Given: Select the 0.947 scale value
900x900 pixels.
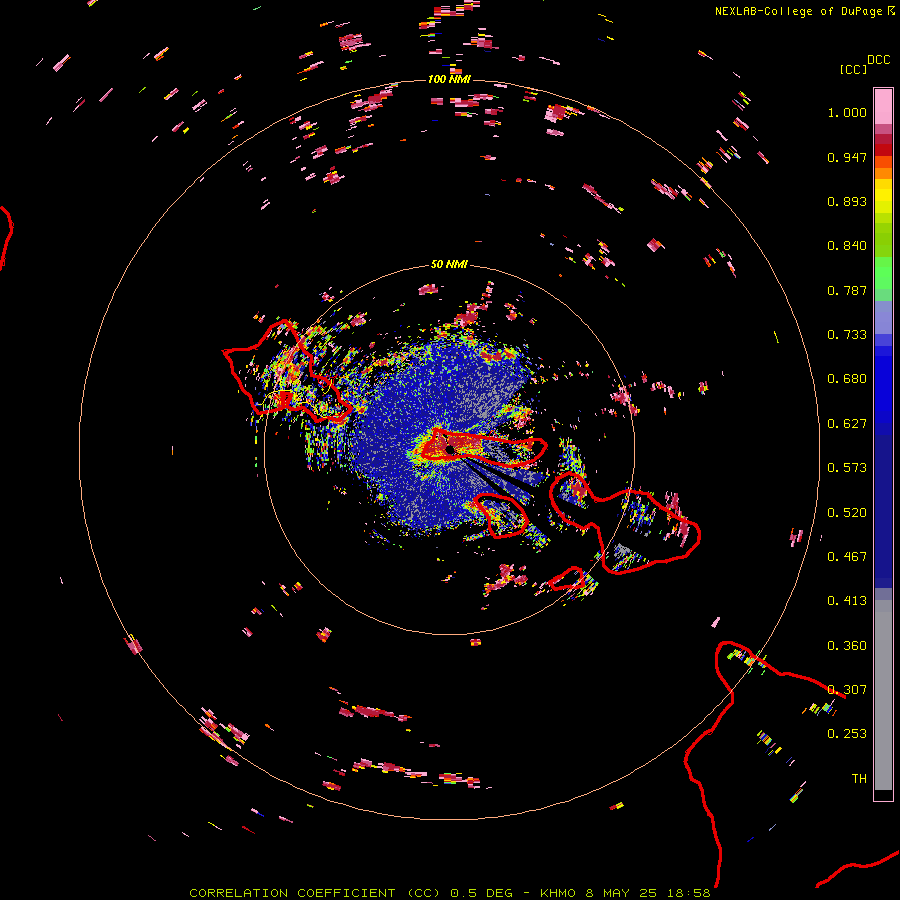Looking at the screenshot, I should pos(847,157).
